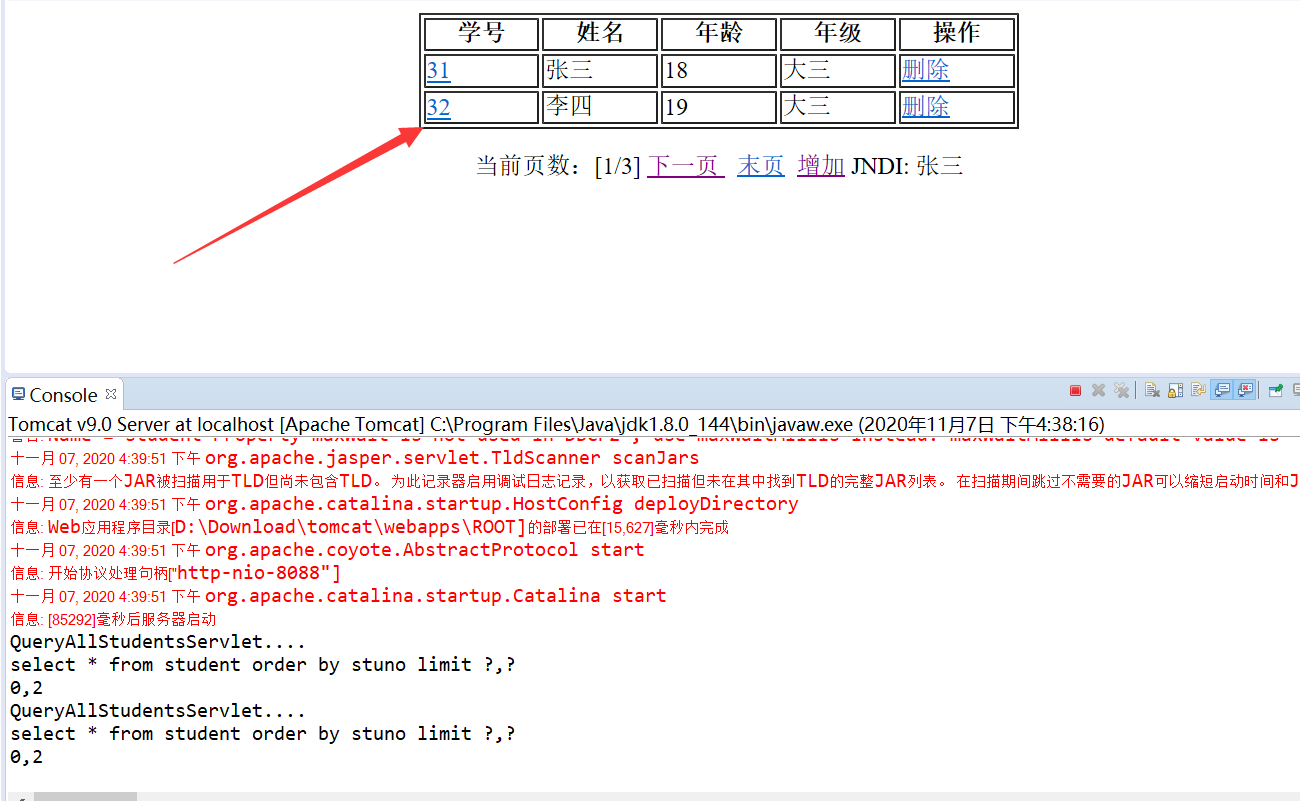This screenshot has width=1300, height=801.
Task: Enable word wrap in the console
Action: coord(1198,390)
